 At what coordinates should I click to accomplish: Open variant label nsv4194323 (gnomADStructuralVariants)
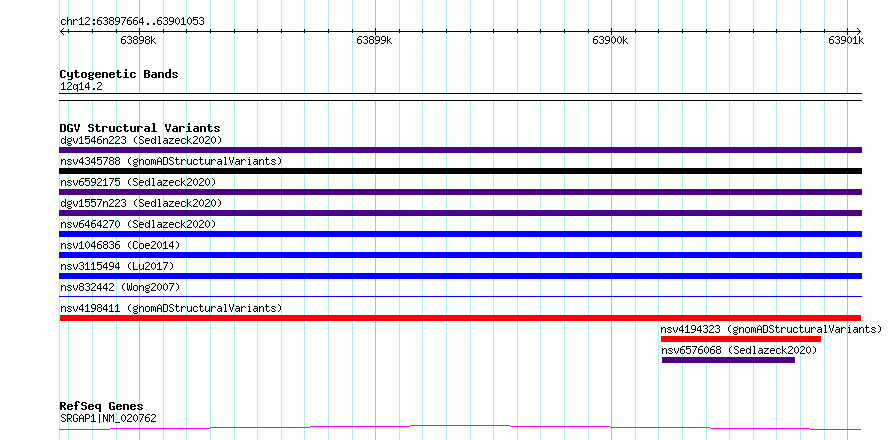(771, 329)
